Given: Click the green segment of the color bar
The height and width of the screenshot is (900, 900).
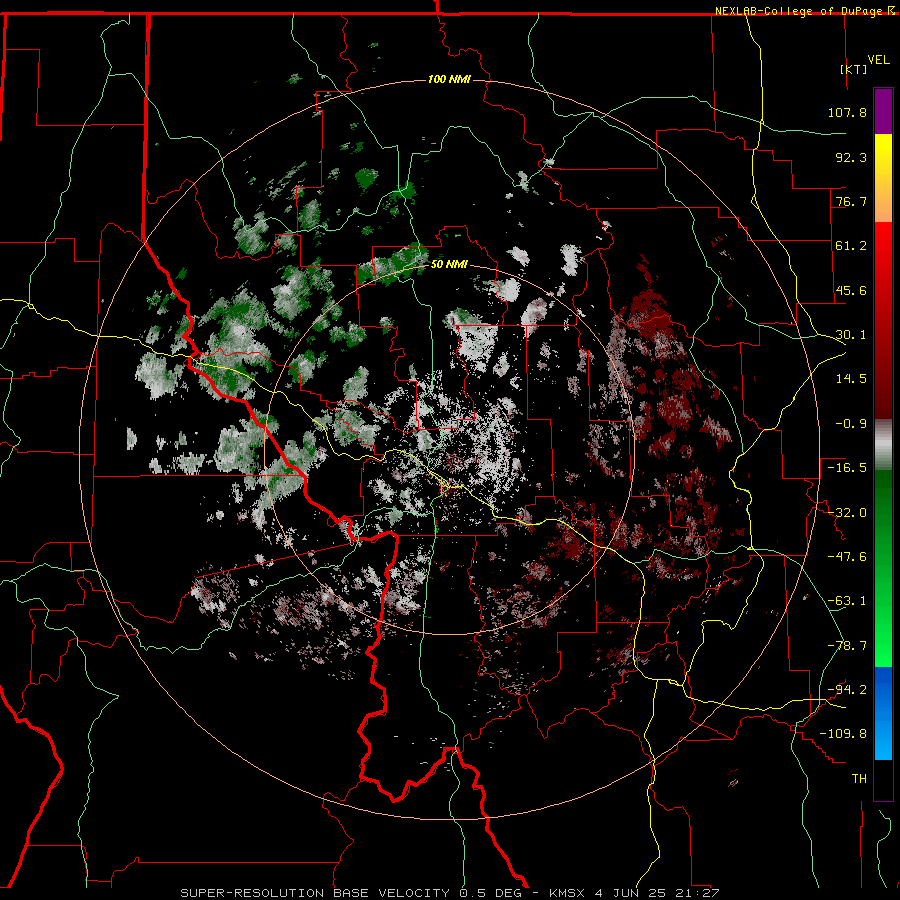Looking at the screenshot, I should pyautogui.click(x=883, y=568).
